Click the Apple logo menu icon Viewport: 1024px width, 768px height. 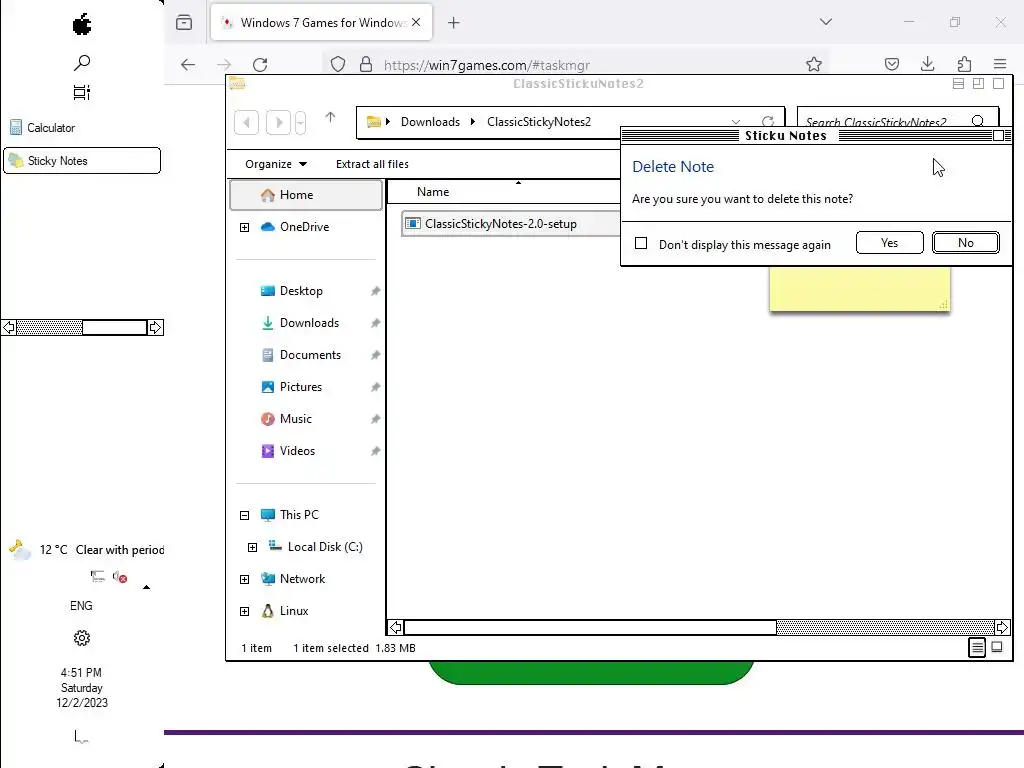(x=82, y=25)
